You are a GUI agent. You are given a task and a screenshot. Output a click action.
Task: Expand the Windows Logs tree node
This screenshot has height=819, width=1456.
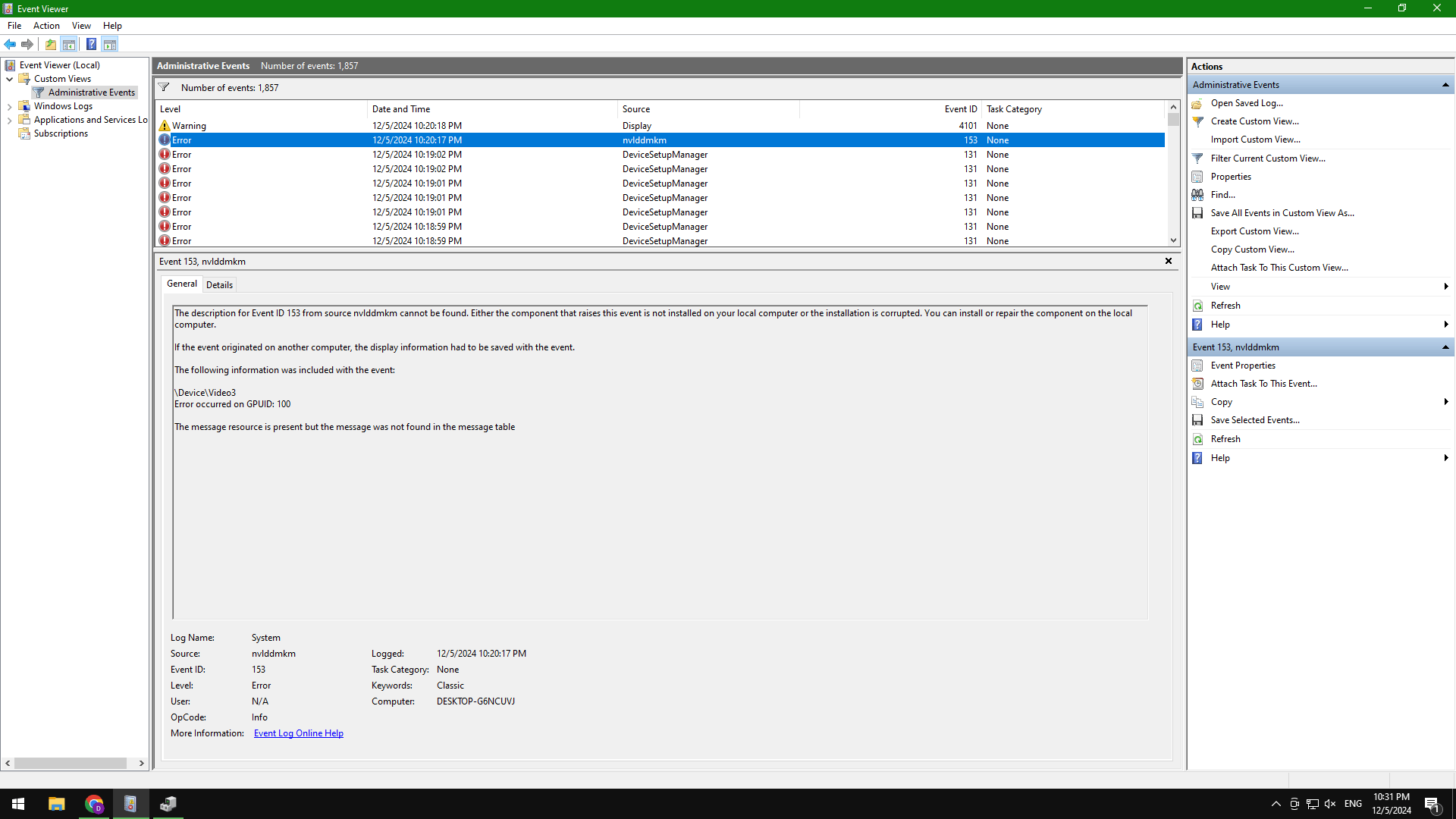[9, 107]
